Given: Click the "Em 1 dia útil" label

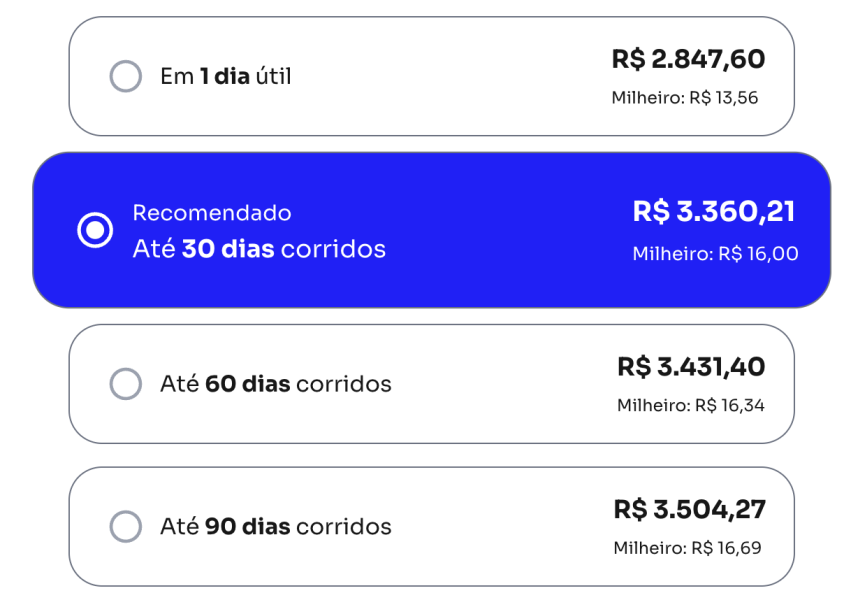Looking at the screenshot, I should [x=226, y=76].
